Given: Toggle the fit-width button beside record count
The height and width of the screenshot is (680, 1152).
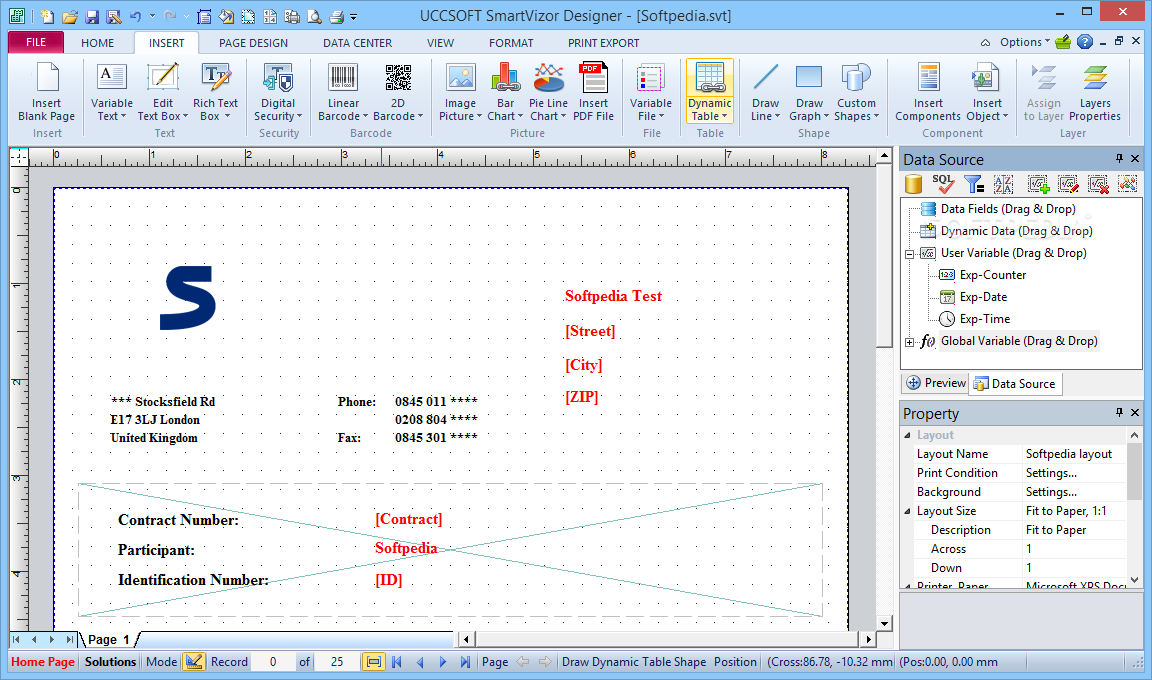Looking at the screenshot, I should click(373, 662).
